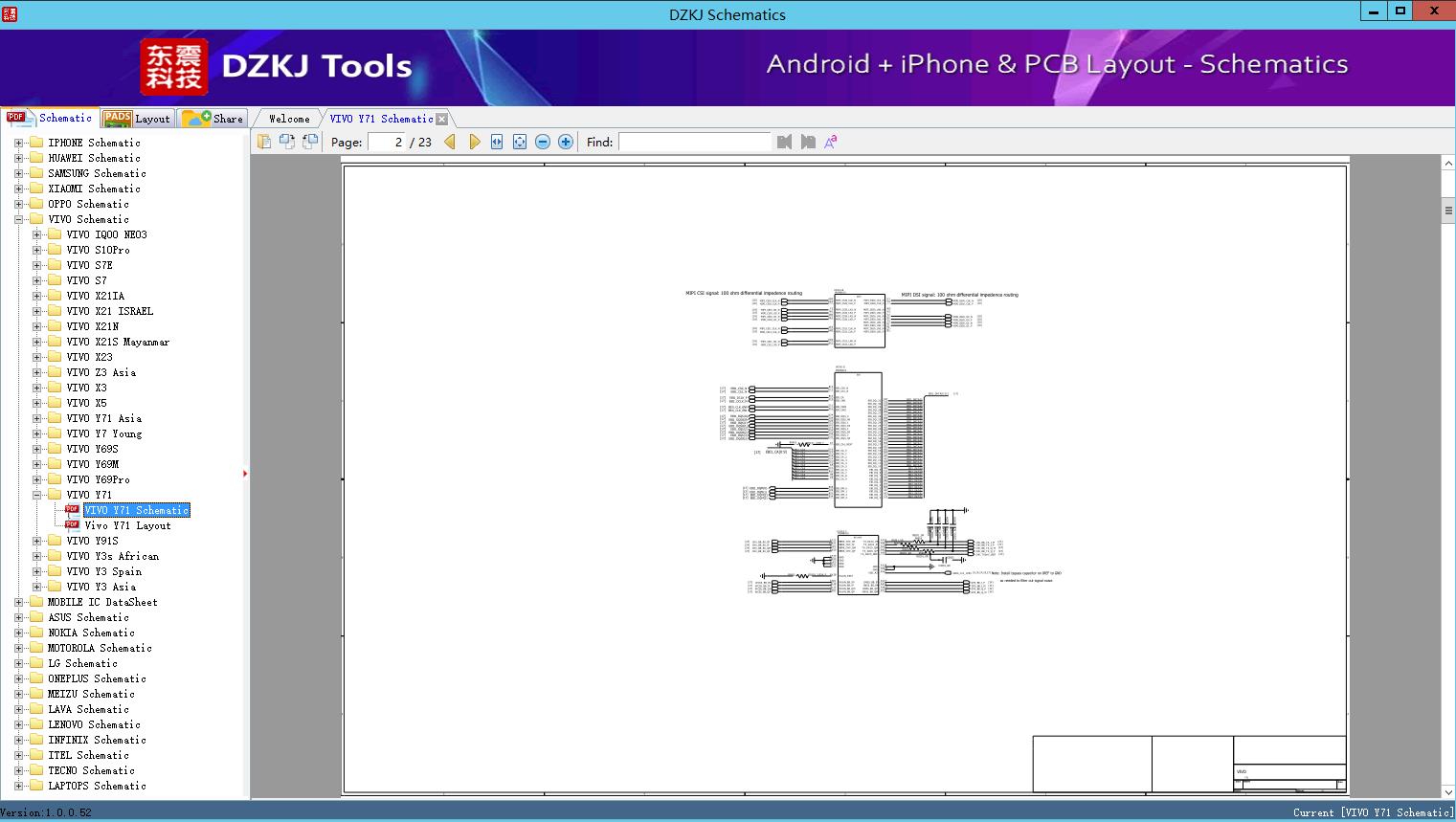Viewport: 1456px width, 822px height.
Task: Click the folder icon for MOBILE IC DataSheet
Action: (36, 602)
